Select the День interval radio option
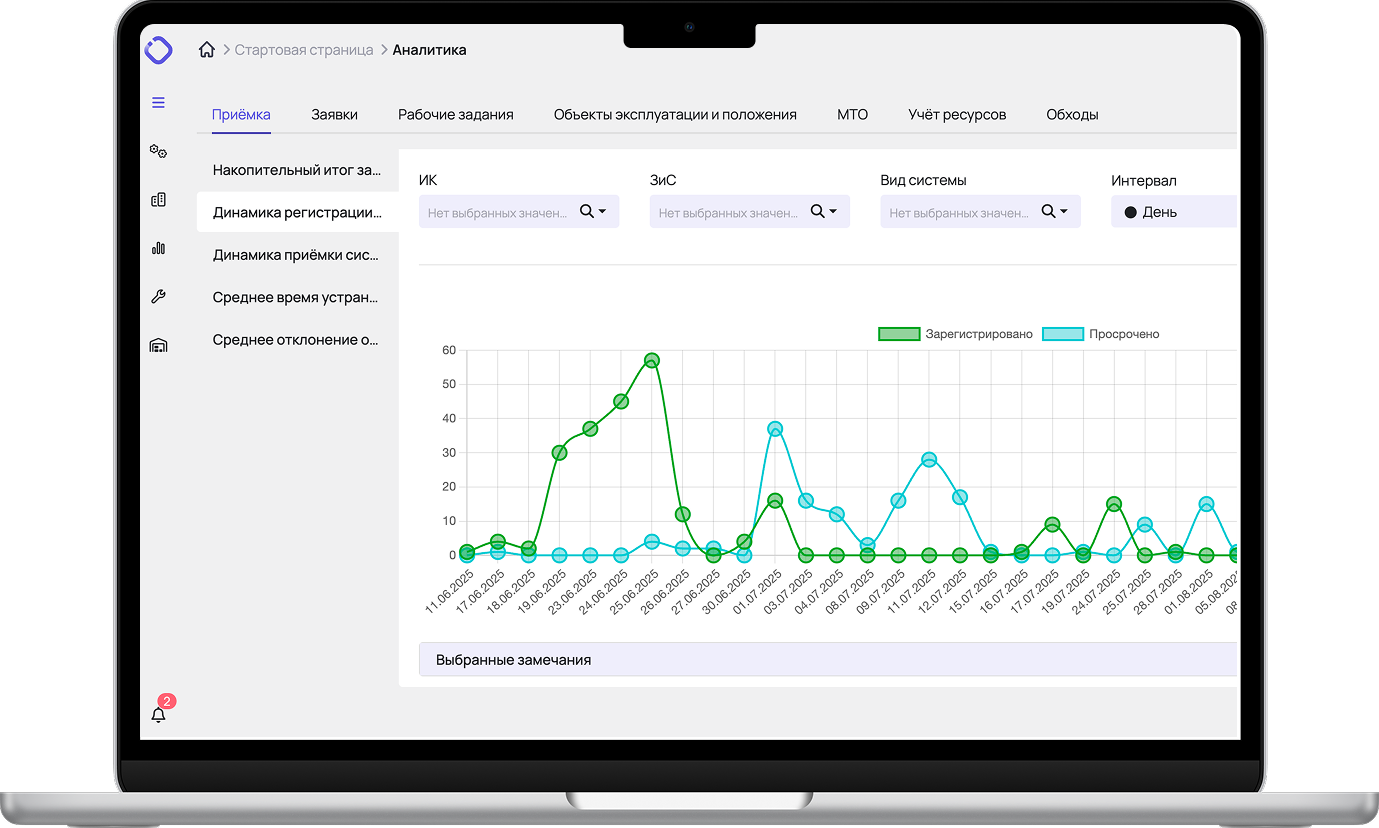Screen dimensions: 1379x828 1131,212
